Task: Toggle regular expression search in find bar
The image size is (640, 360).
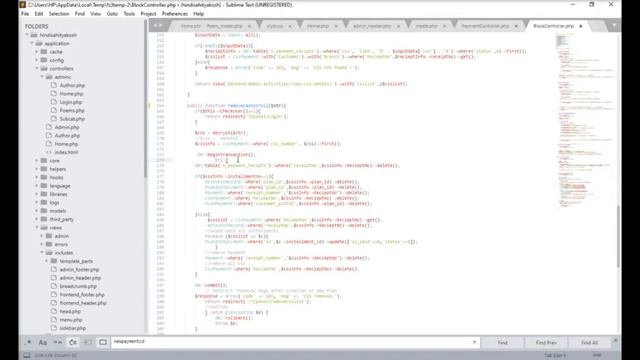Action: click(28, 342)
